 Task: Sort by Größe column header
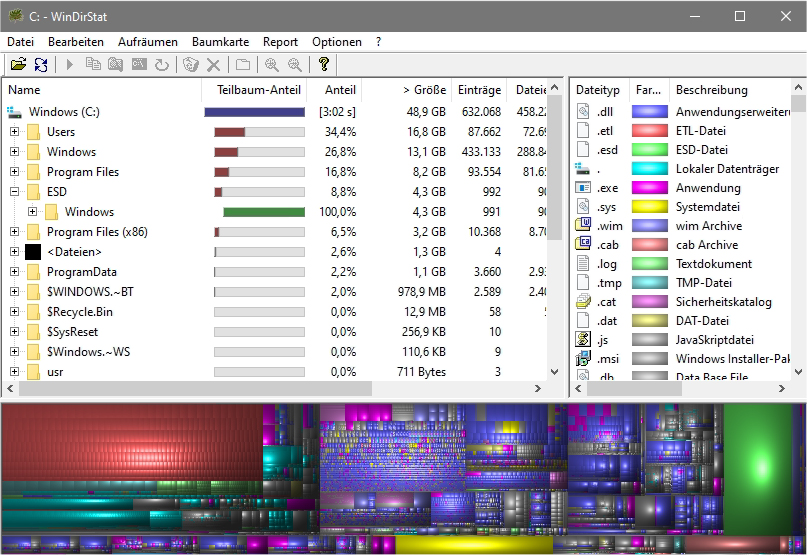point(407,90)
